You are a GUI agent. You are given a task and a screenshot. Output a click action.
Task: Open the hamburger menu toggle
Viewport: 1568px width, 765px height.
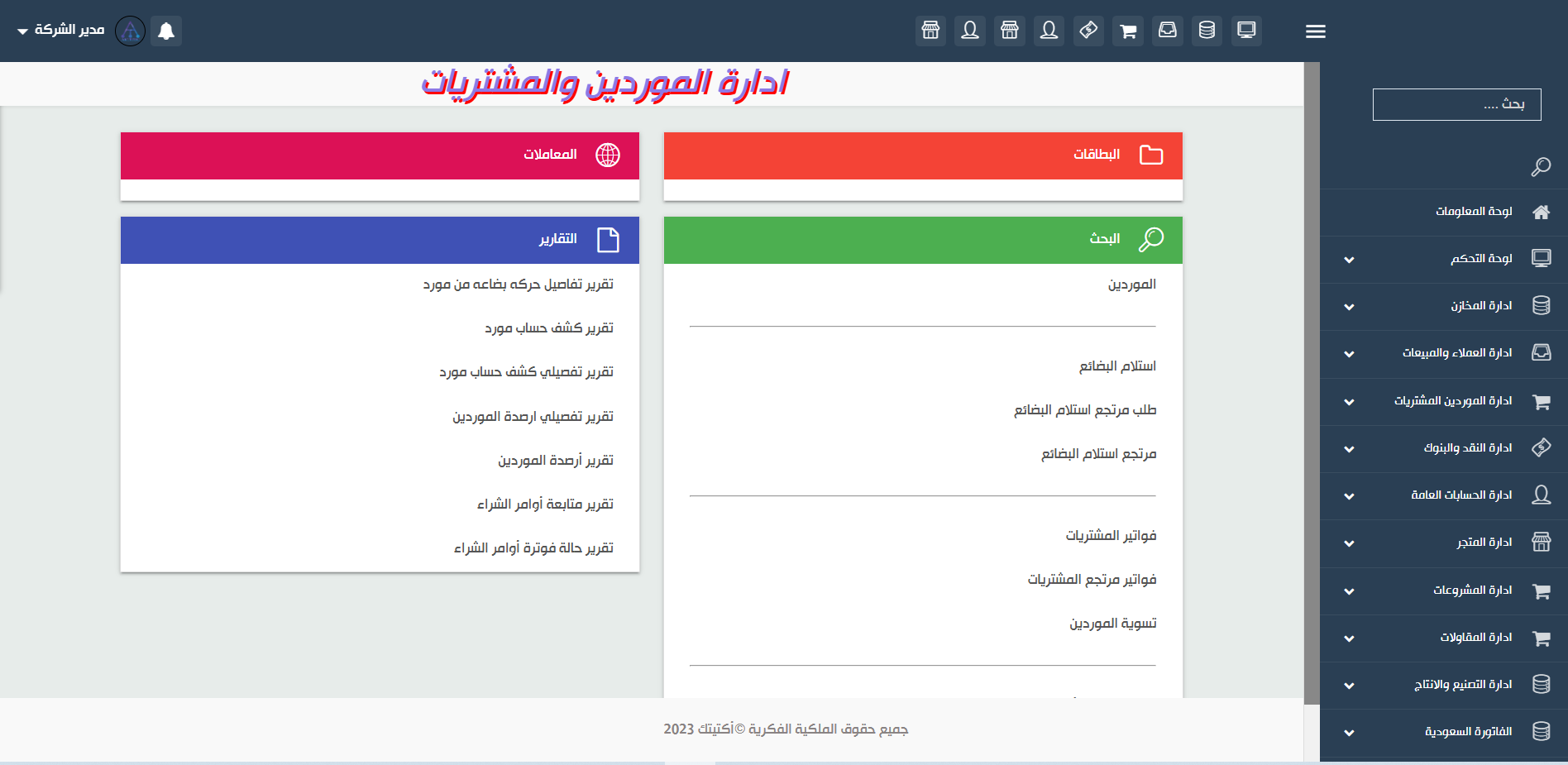[1315, 31]
